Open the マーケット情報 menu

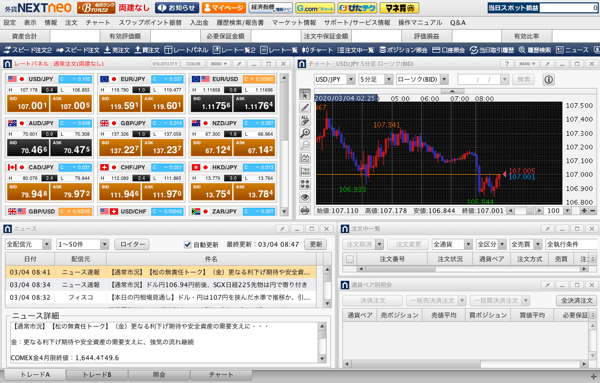294,23
